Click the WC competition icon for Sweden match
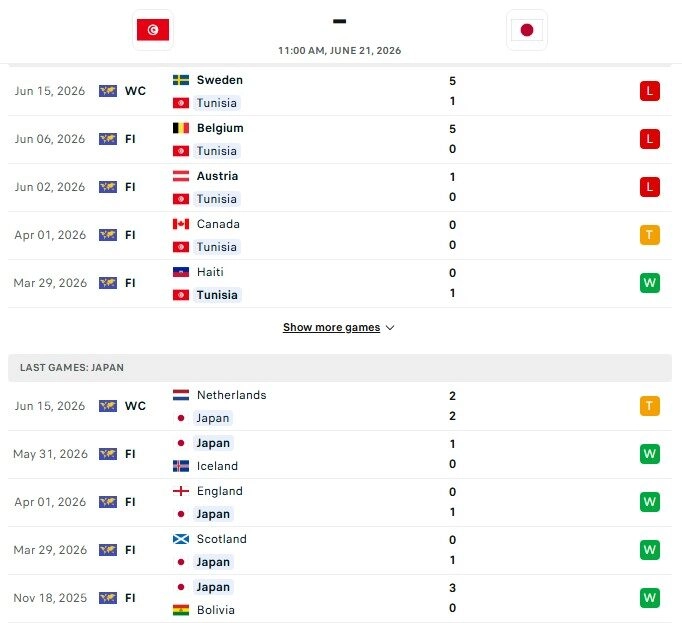The width and height of the screenshot is (682, 623). pos(108,91)
